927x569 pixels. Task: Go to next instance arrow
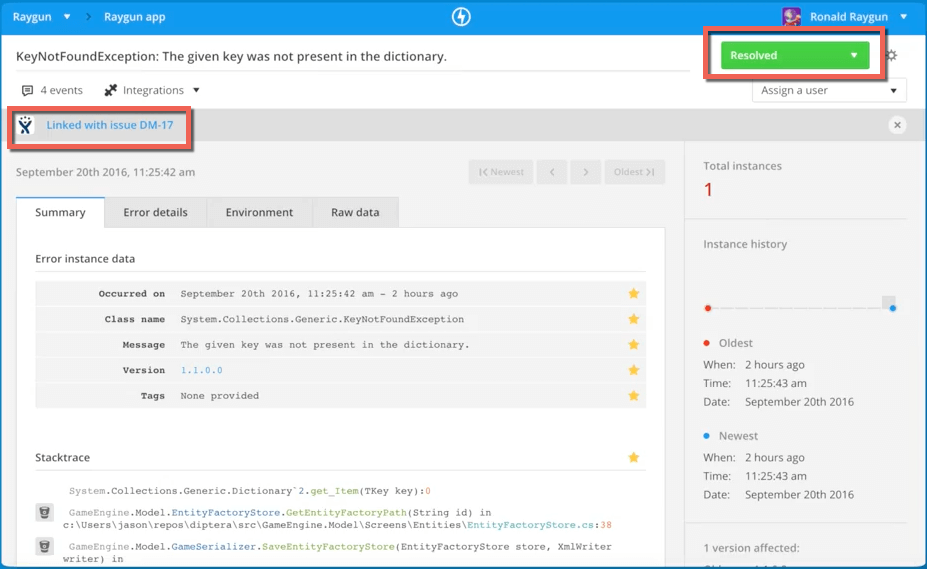coord(585,172)
